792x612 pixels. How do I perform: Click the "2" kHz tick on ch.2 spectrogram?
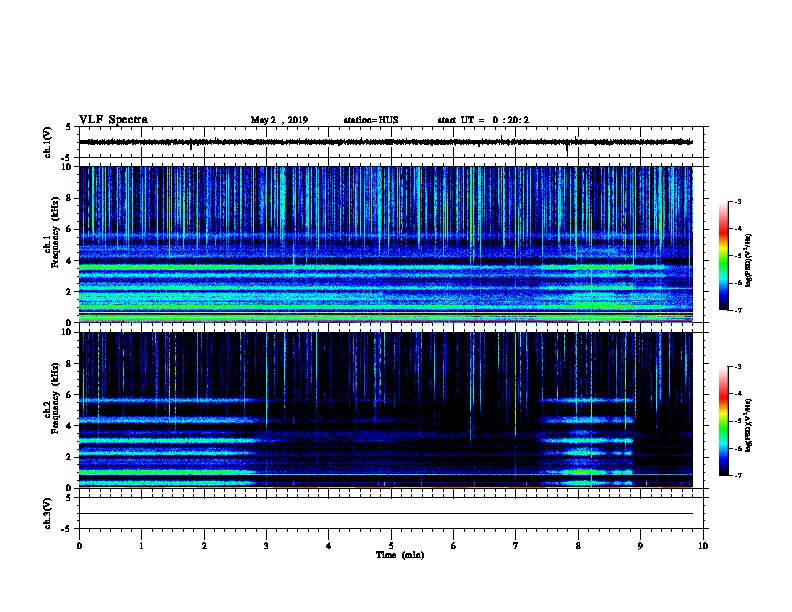(x=70, y=457)
